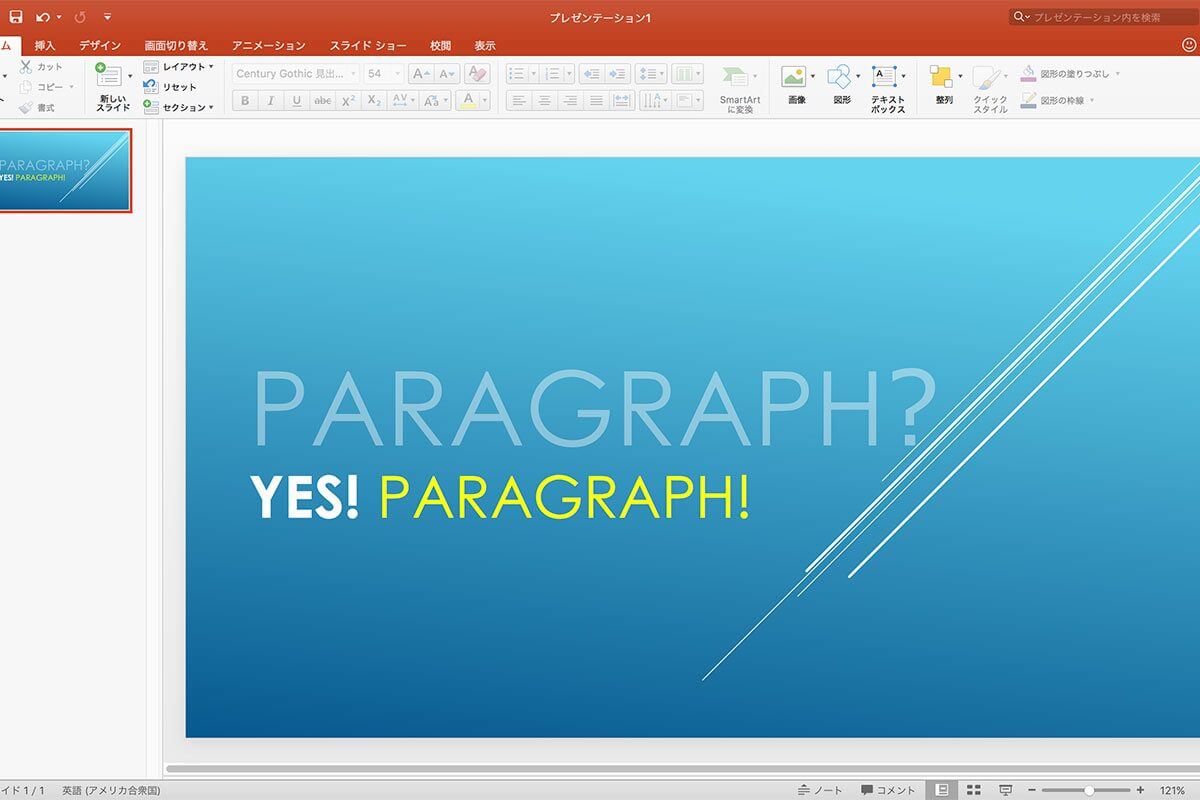Click the Arrange (整列) icon
Image resolution: width=1200 pixels, height=800 pixels.
coord(942,78)
